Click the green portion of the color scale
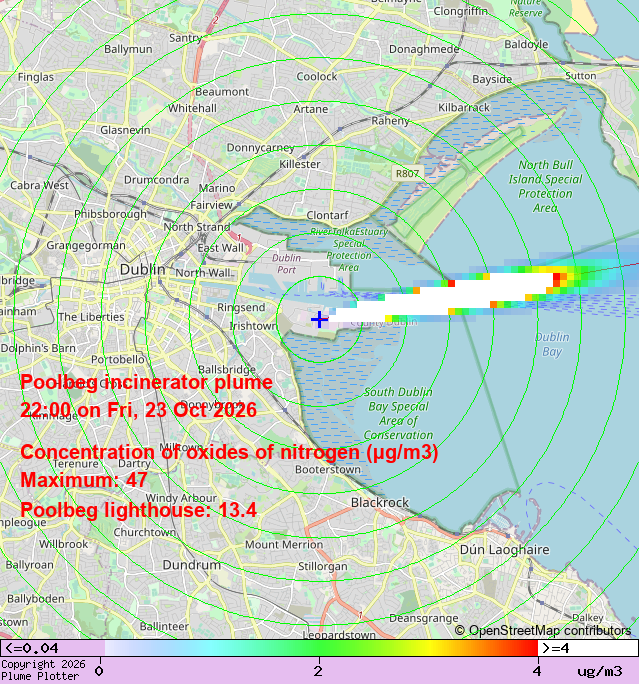 pyautogui.click(x=321, y=648)
